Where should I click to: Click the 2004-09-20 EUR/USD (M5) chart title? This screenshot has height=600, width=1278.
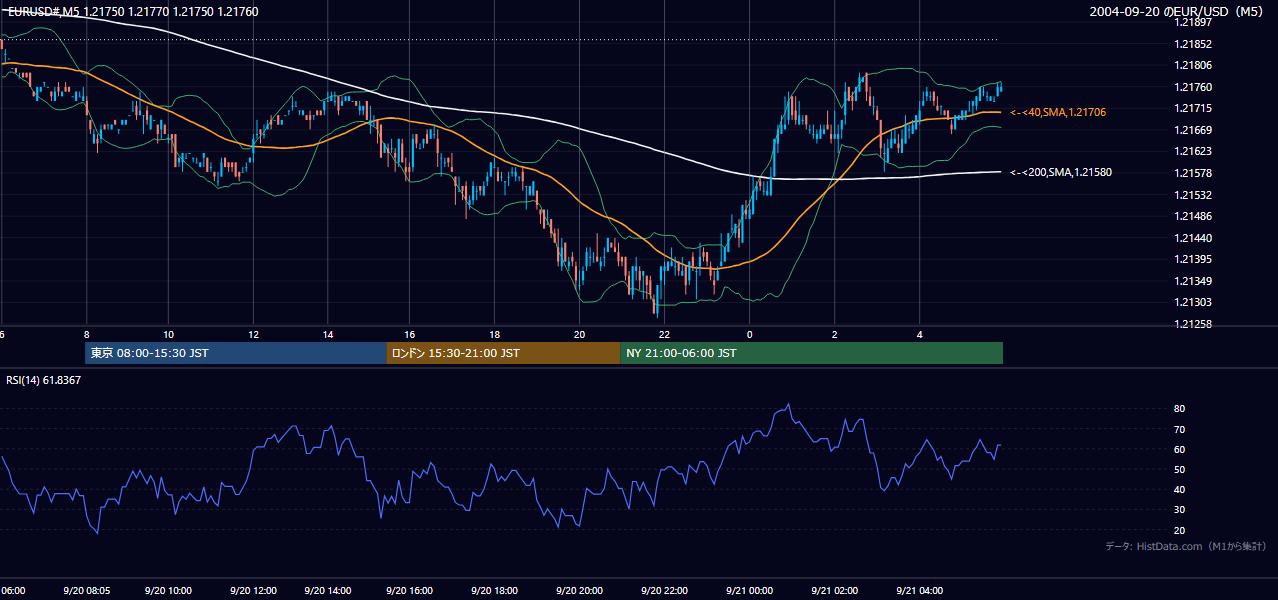coord(1178,11)
